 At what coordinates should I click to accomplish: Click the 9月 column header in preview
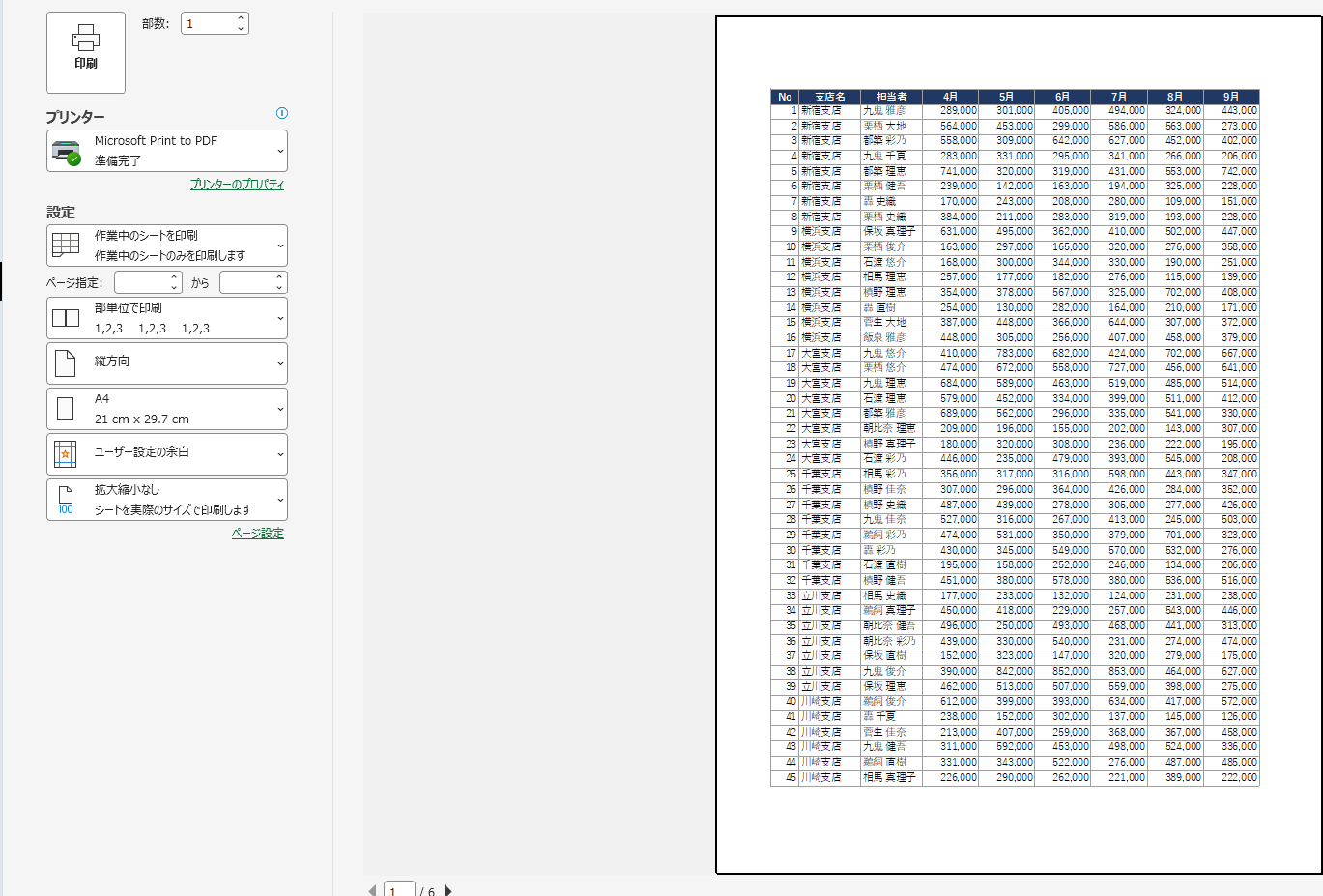[1231, 97]
